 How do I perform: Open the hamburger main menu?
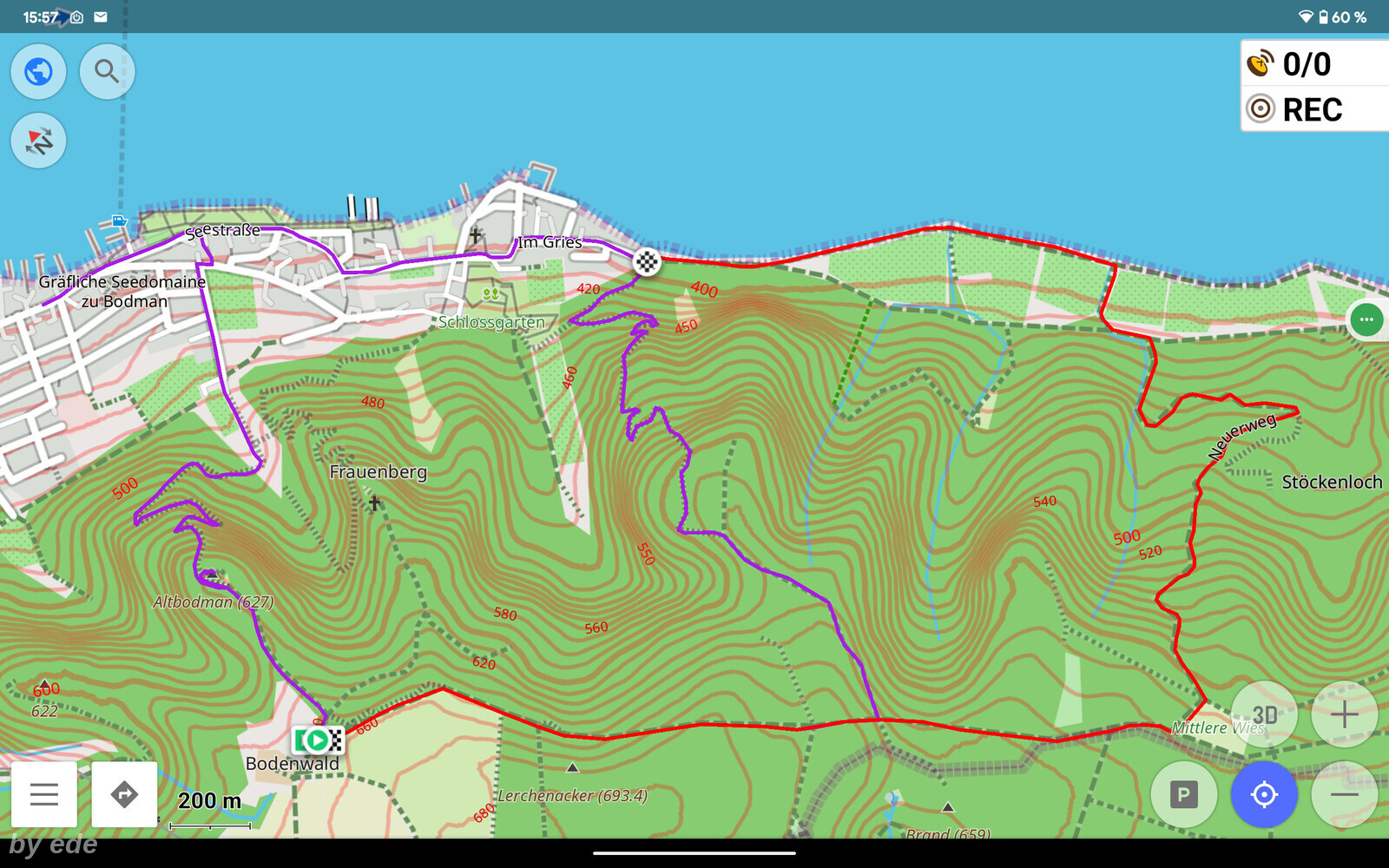point(44,794)
